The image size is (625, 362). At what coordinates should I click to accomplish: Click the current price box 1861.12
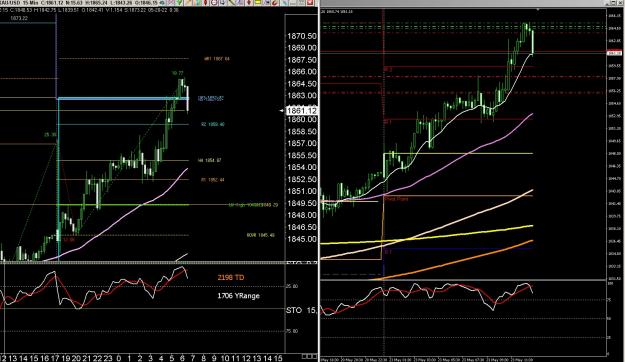302,110
